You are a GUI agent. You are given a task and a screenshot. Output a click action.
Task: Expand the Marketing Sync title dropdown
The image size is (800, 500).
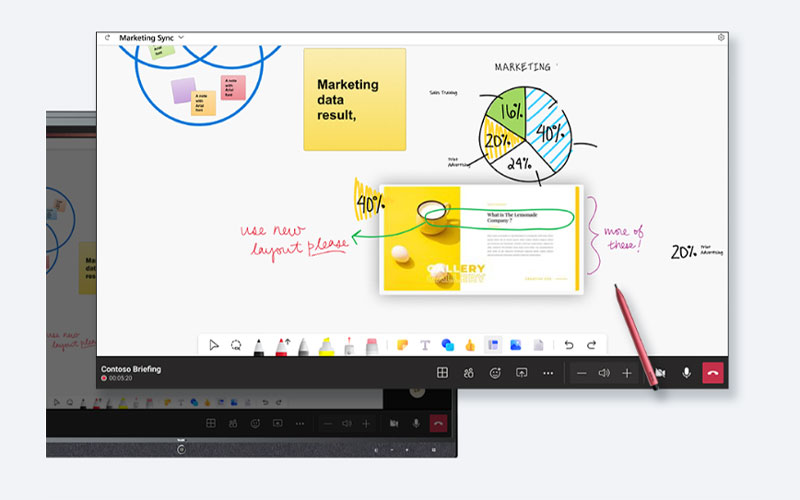point(181,38)
